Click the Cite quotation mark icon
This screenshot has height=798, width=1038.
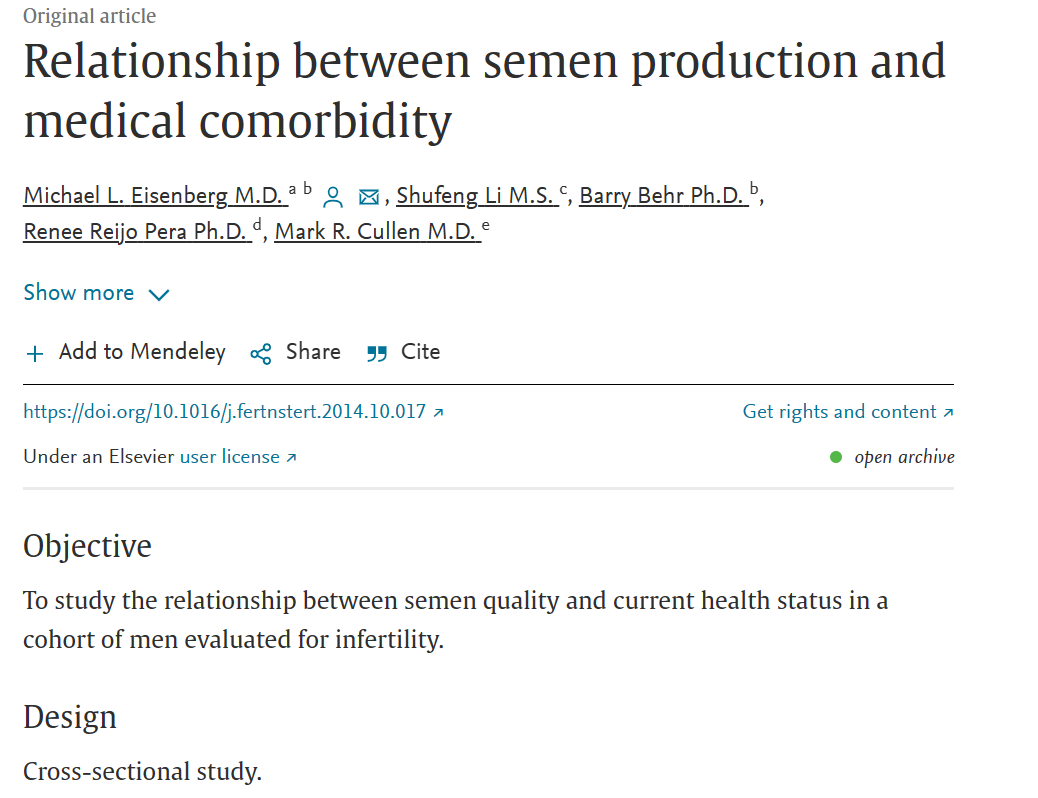click(377, 354)
